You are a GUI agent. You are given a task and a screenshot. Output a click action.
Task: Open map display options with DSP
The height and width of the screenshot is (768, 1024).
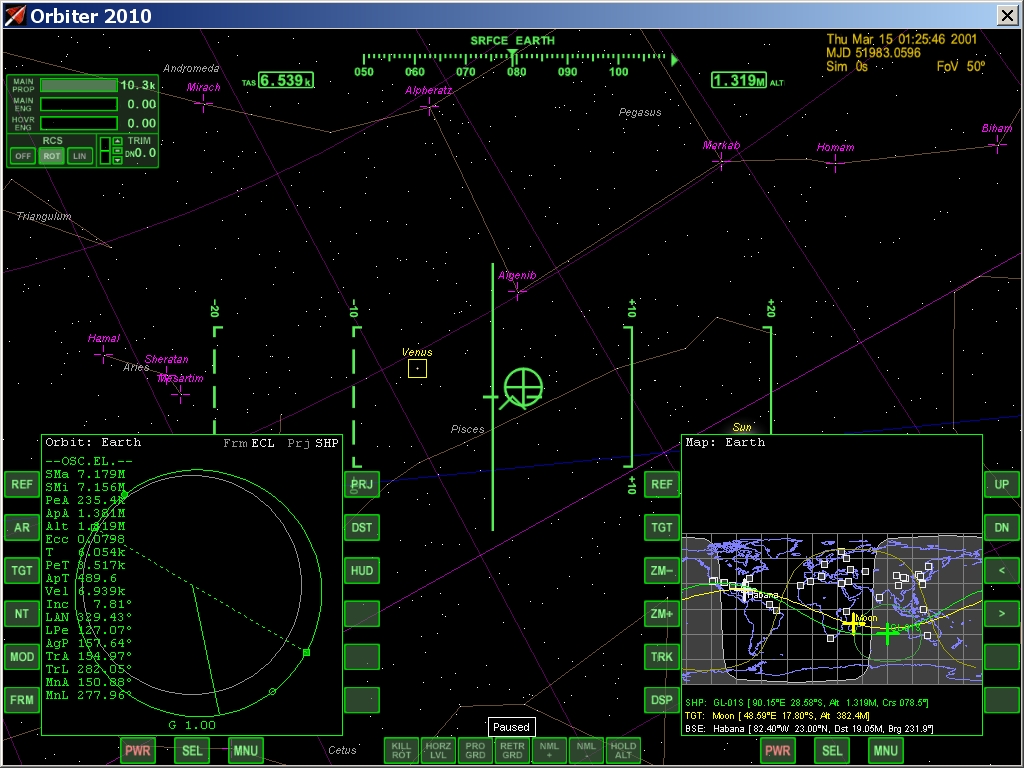[x=662, y=699]
